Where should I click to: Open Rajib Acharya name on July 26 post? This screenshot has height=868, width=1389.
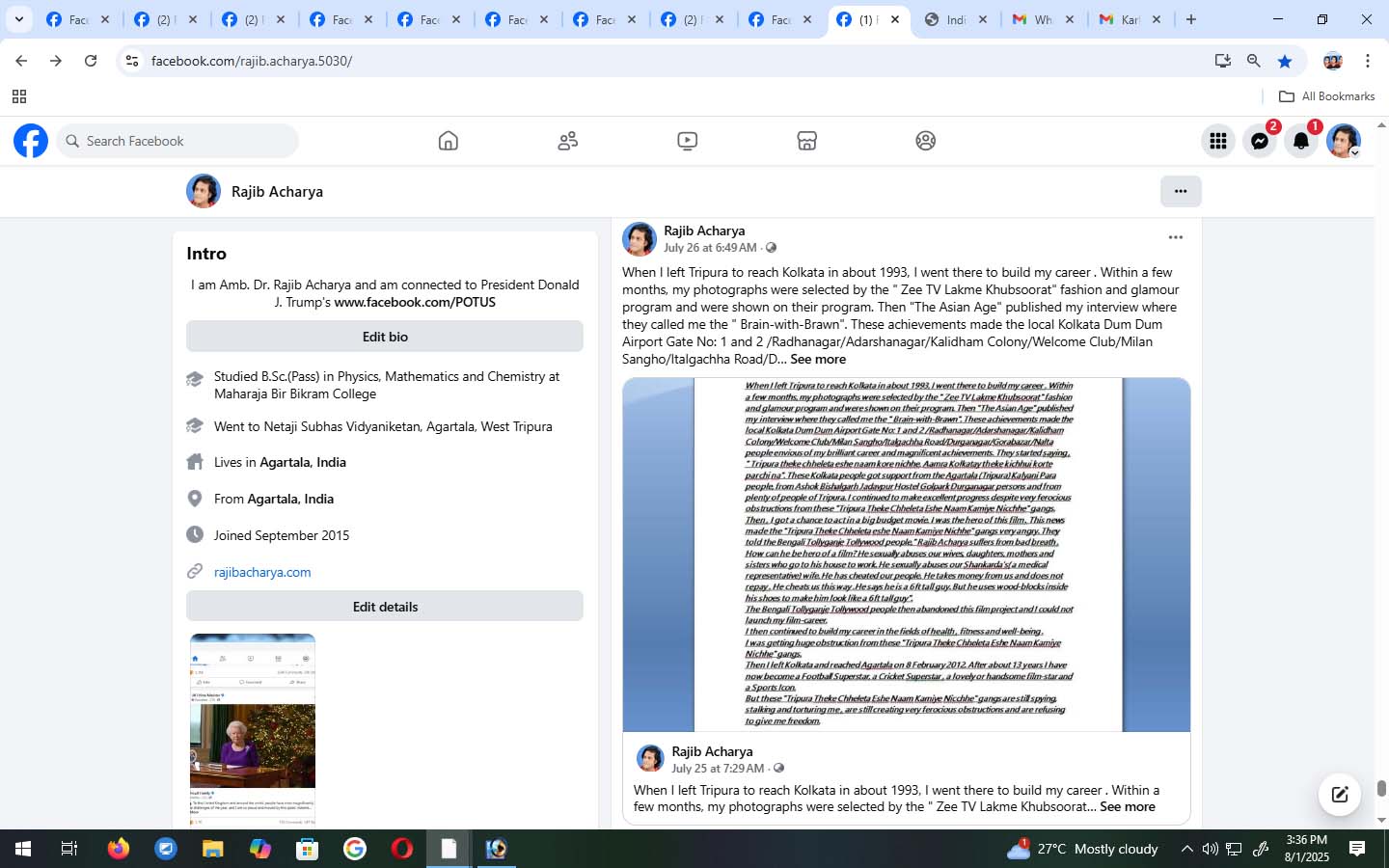click(704, 231)
